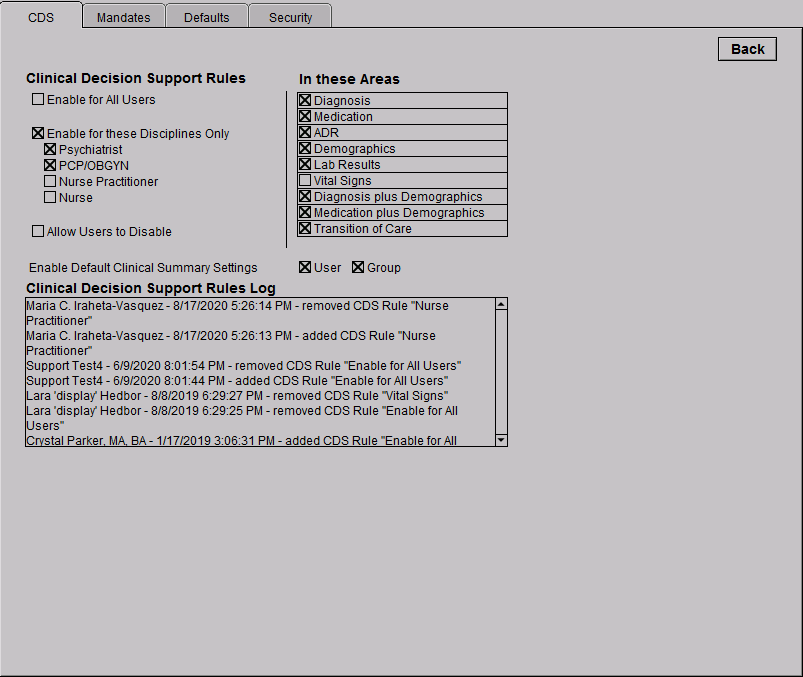Check the Vital Signs area
The height and width of the screenshot is (677, 803).
tap(306, 181)
